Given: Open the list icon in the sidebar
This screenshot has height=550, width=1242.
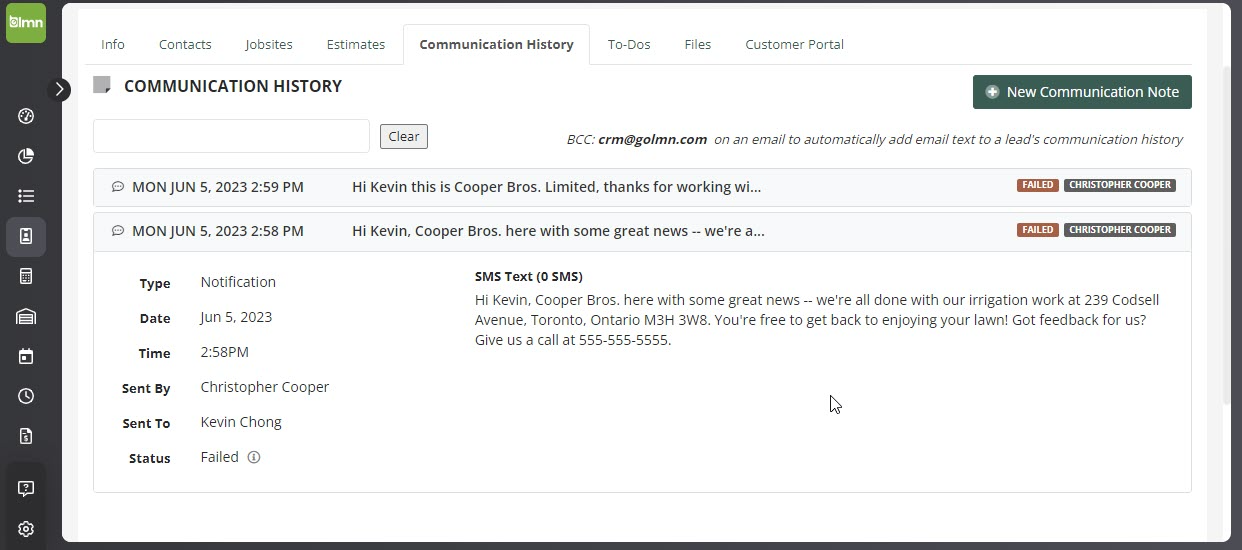Looking at the screenshot, I should (x=26, y=196).
